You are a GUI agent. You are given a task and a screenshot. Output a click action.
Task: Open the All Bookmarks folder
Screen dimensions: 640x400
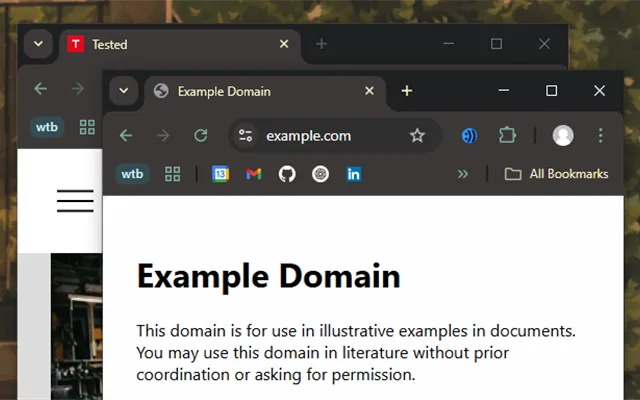click(556, 174)
